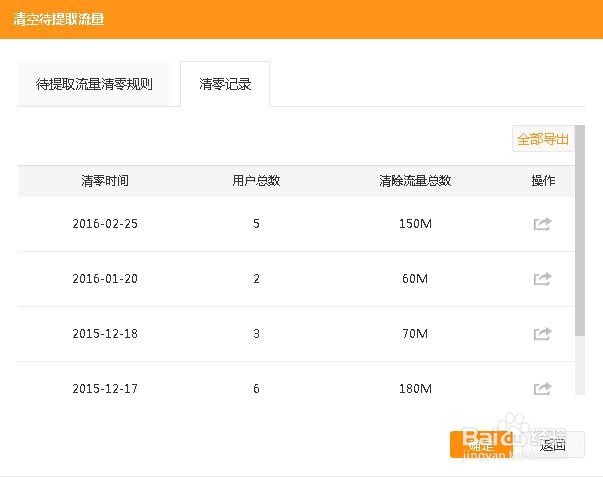Select the date 2016-02-25

coord(105,223)
